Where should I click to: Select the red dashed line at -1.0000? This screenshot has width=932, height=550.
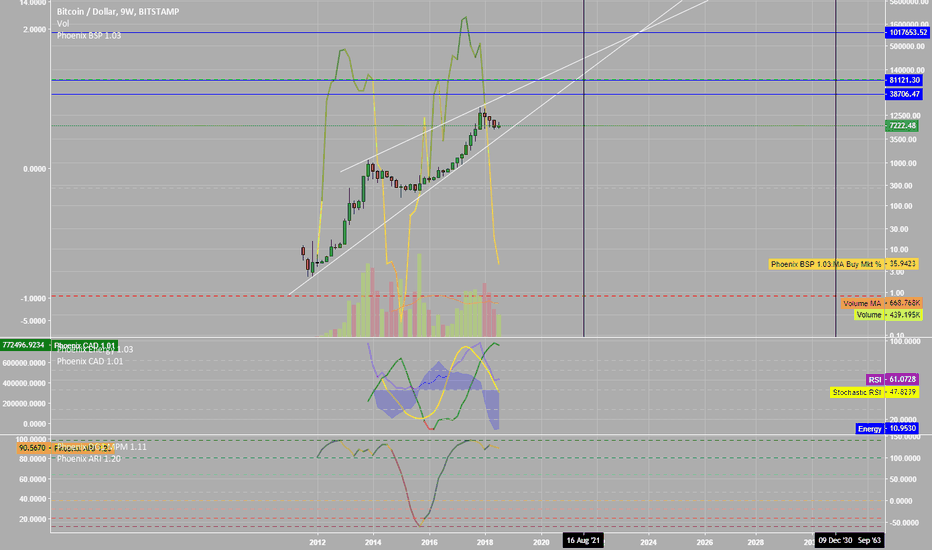coord(468,296)
